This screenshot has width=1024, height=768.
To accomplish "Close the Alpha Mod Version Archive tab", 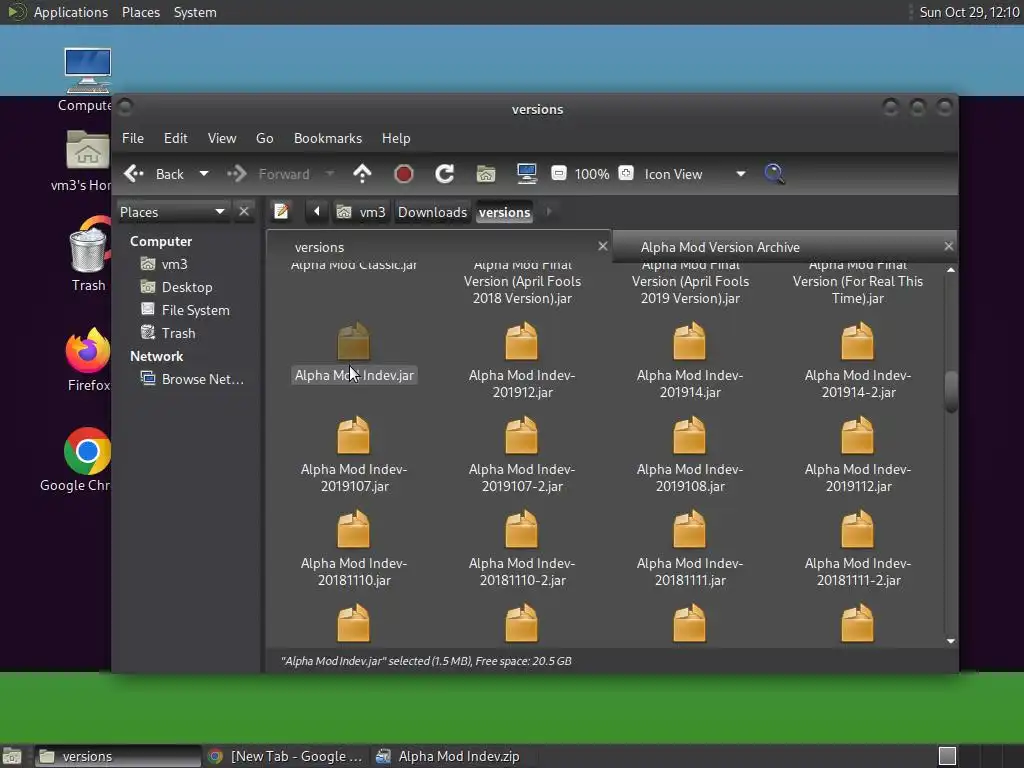I will pos(948,246).
